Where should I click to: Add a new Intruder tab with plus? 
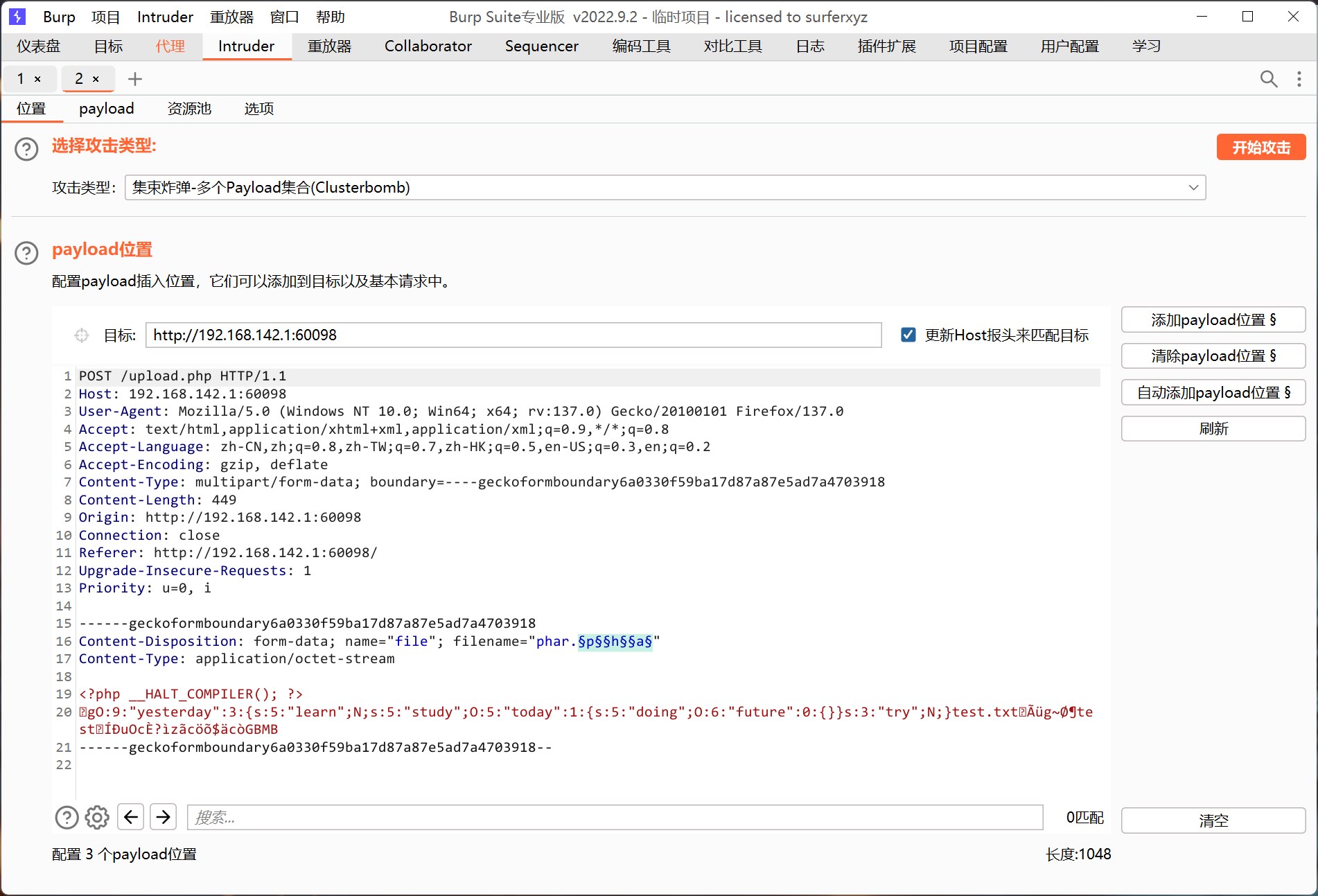click(x=135, y=79)
